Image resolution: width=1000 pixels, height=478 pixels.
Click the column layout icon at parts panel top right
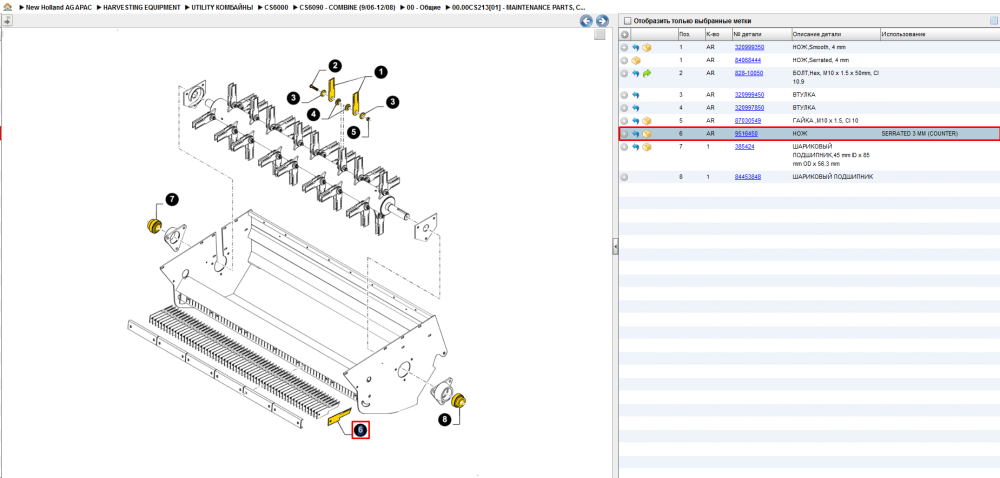993,21
